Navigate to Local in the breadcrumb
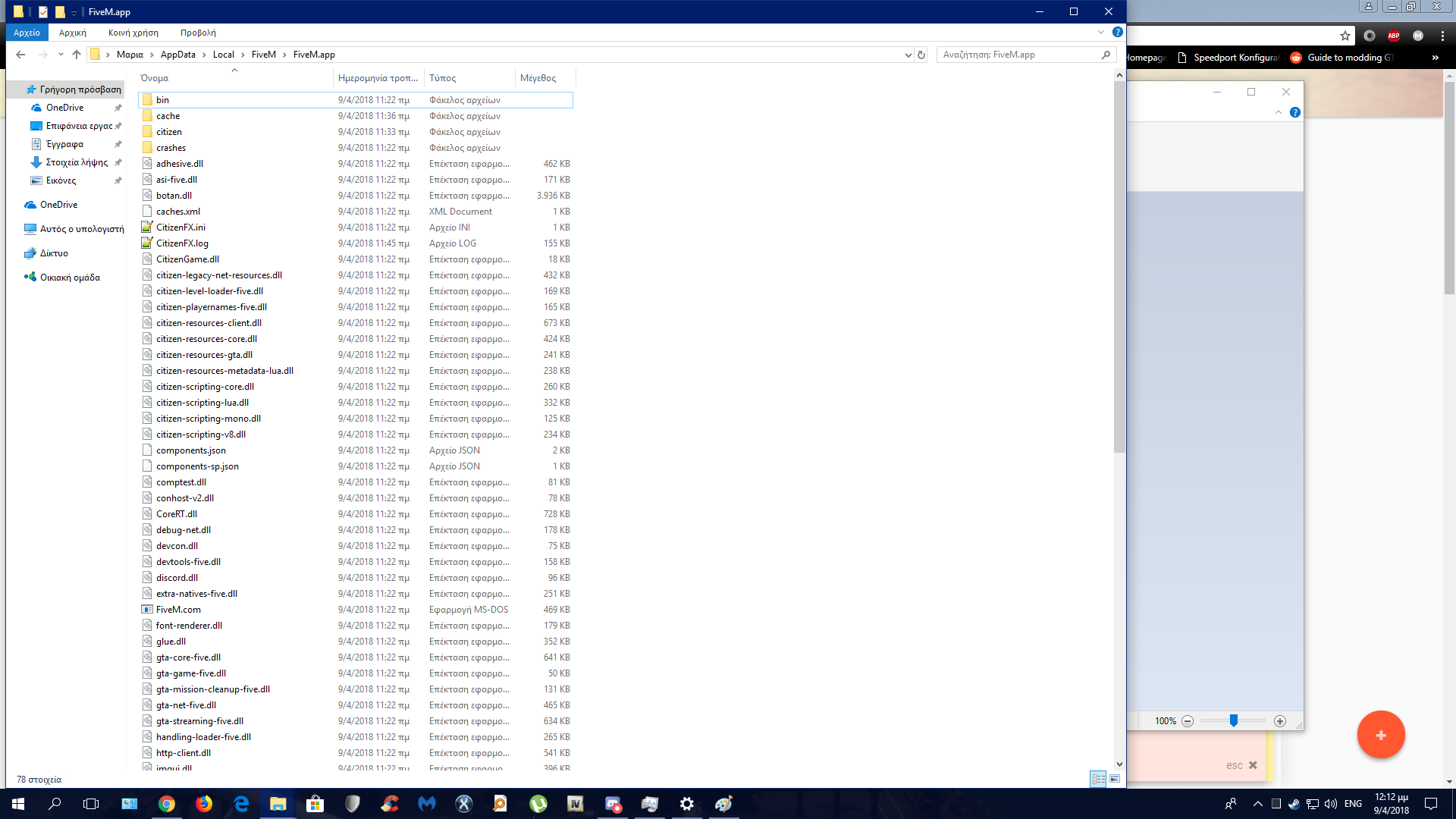Image resolution: width=1456 pixels, height=819 pixels. coord(224,55)
